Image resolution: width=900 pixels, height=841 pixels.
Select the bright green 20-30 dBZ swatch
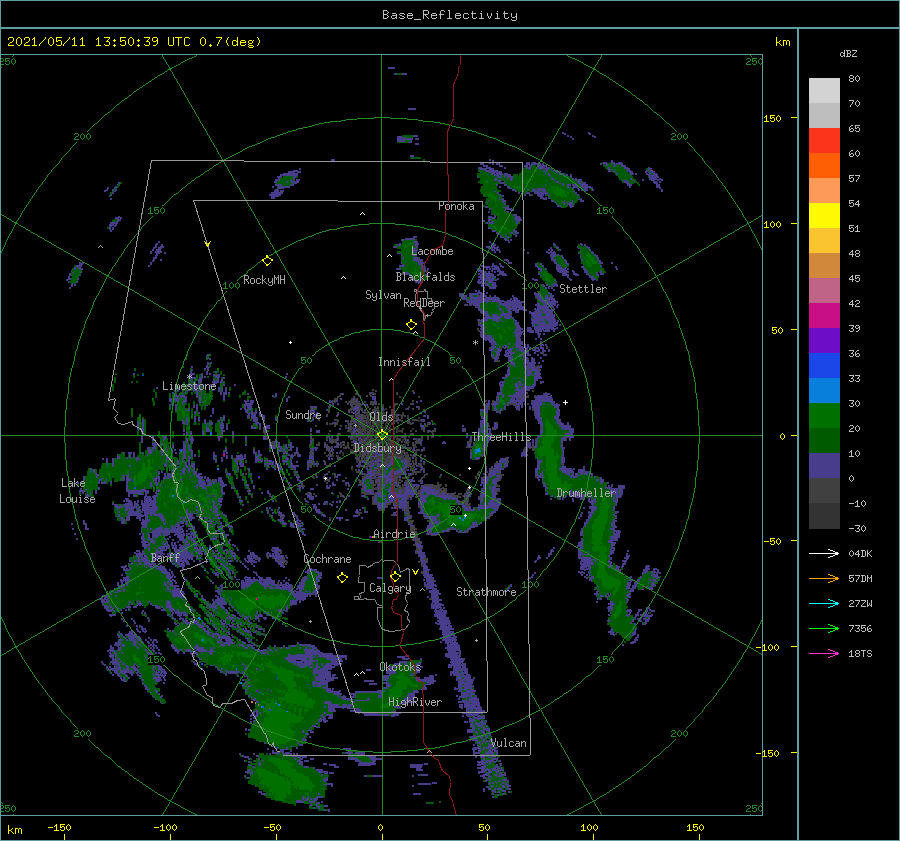(824, 416)
